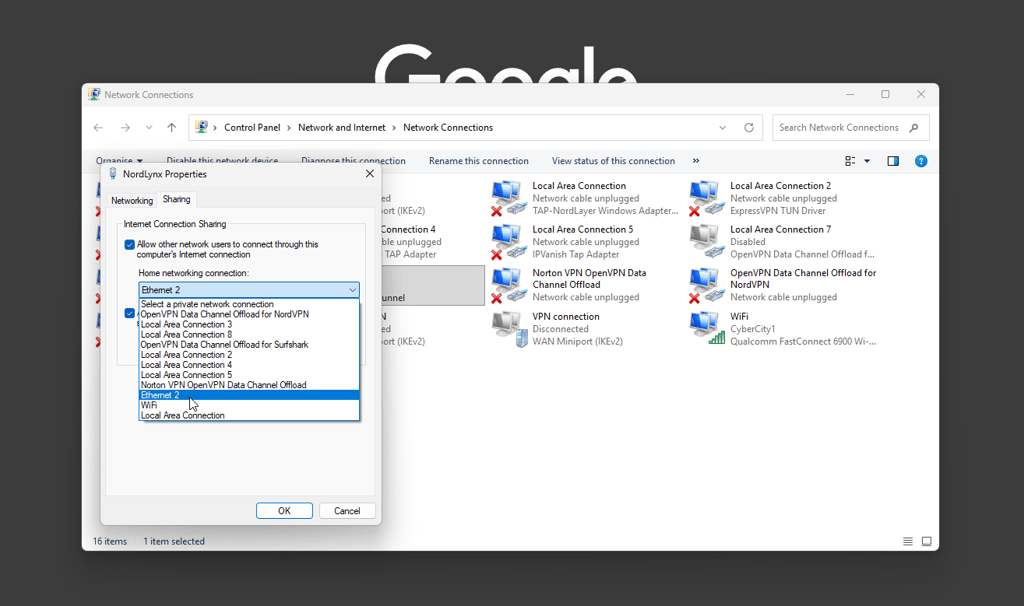This screenshot has width=1024, height=606.
Task: Select Norton VPN OpenVPN adapter icon
Action: [508, 285]
